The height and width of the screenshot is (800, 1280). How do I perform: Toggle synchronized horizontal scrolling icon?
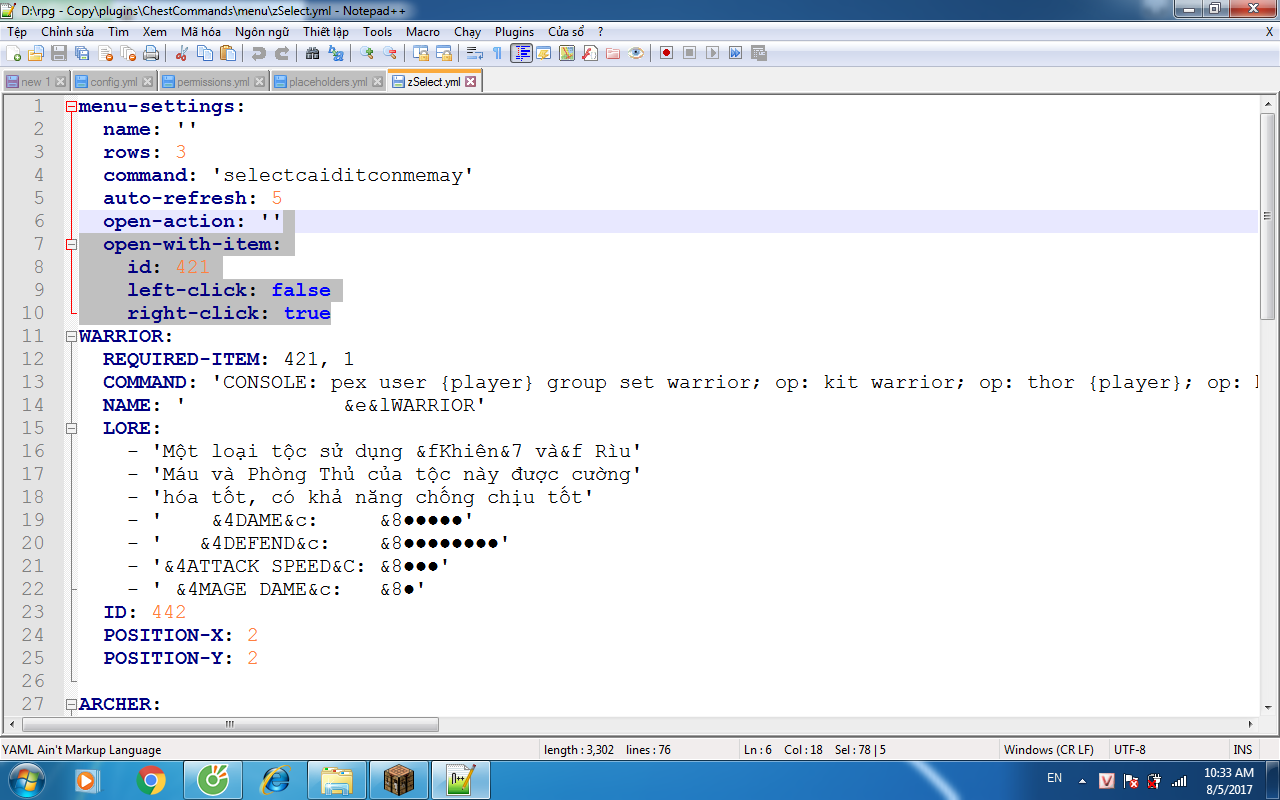pos(444,53)
